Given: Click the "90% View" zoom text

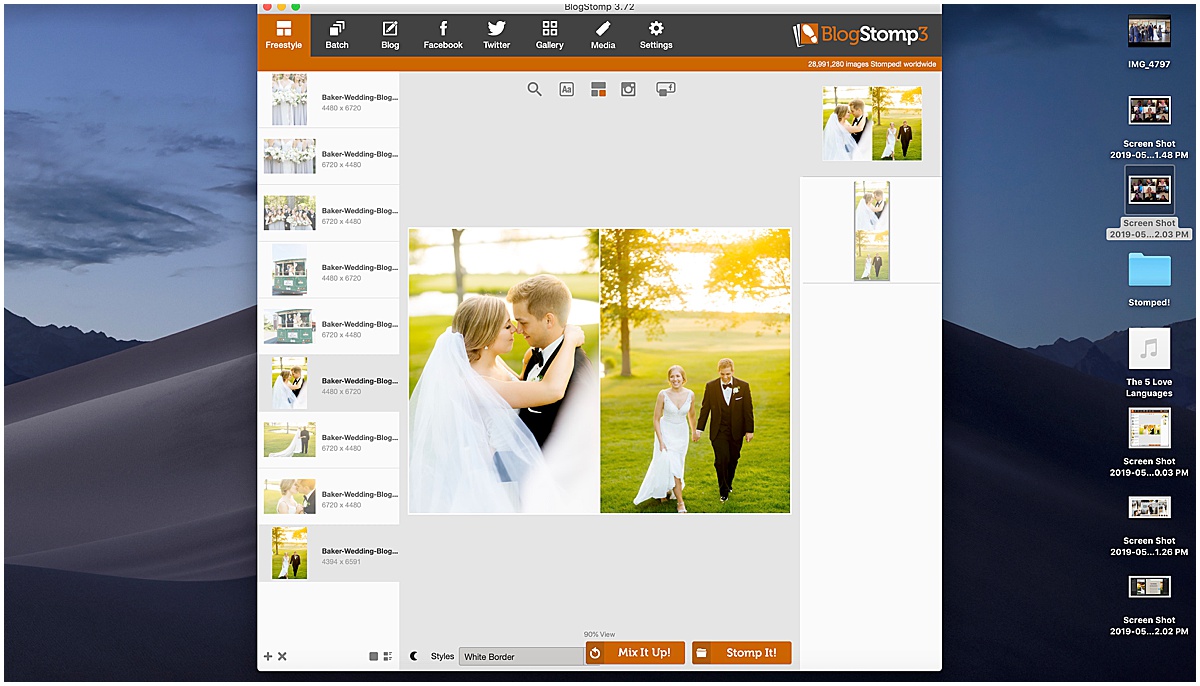Looking at the screenshot, I should pos(600,635).
